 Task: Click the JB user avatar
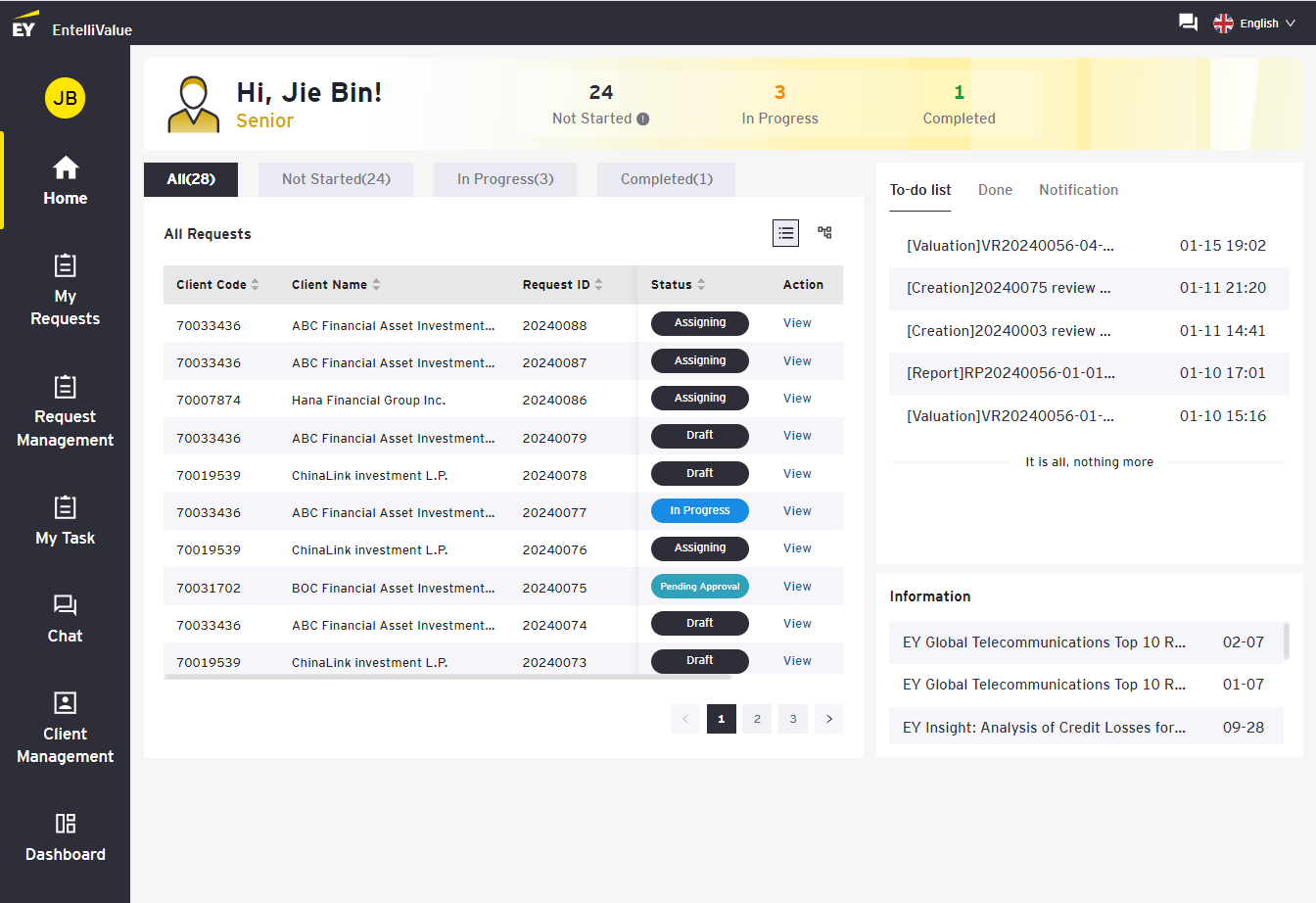[x=66, y=98]
